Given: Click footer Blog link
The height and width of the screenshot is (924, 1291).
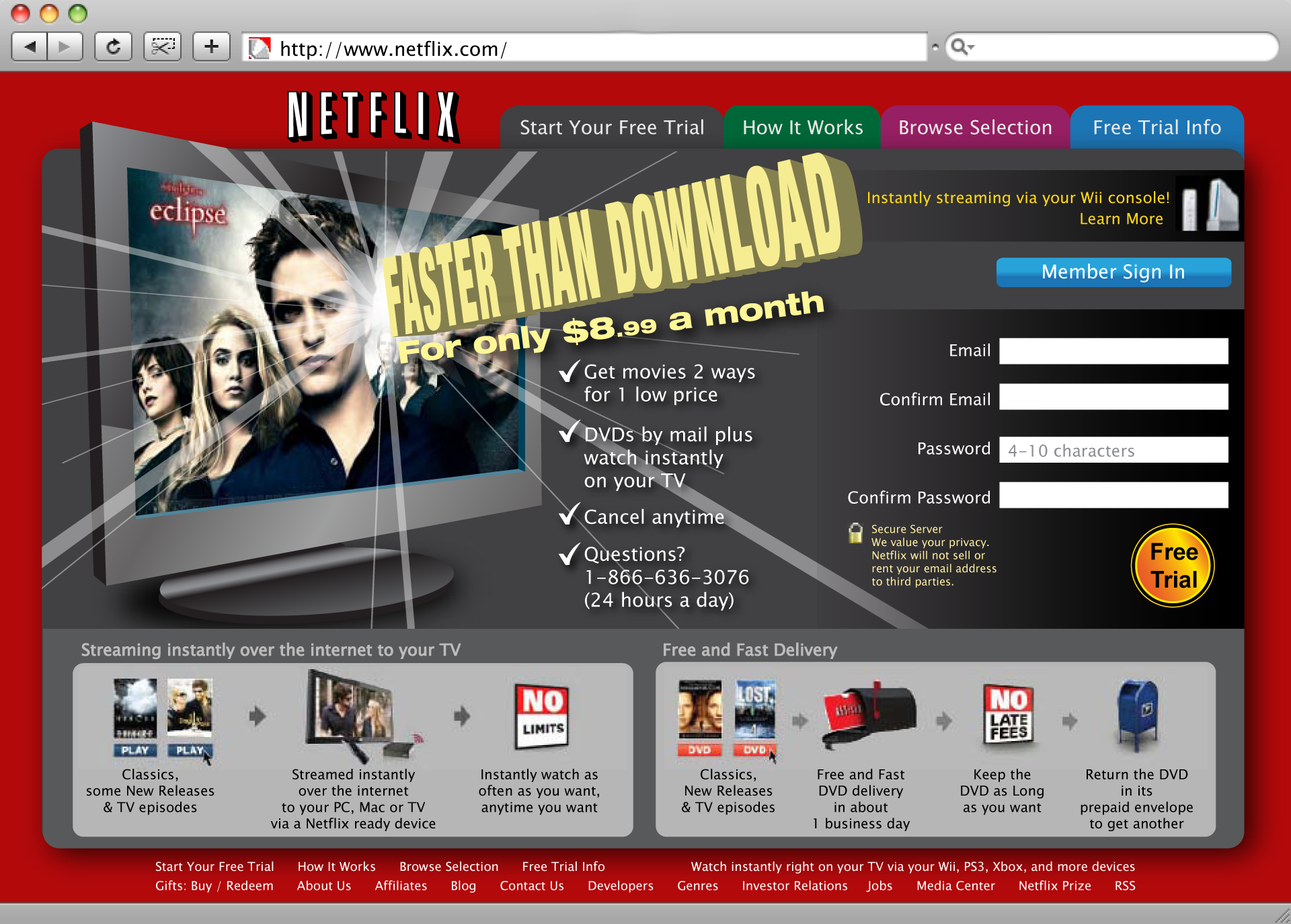Looking at the screenshot, I should tap(463, 886).
